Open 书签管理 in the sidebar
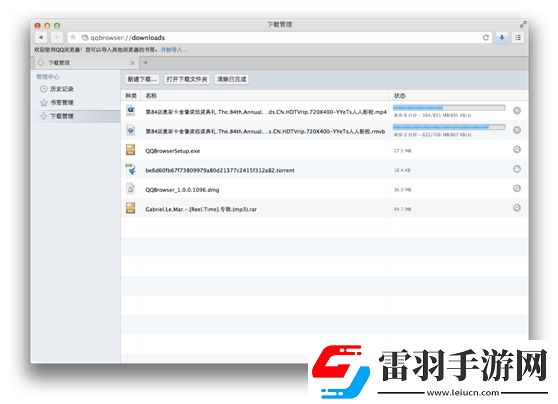The width and height of the screenshot is (558, 404). click(x=62, y=103)
